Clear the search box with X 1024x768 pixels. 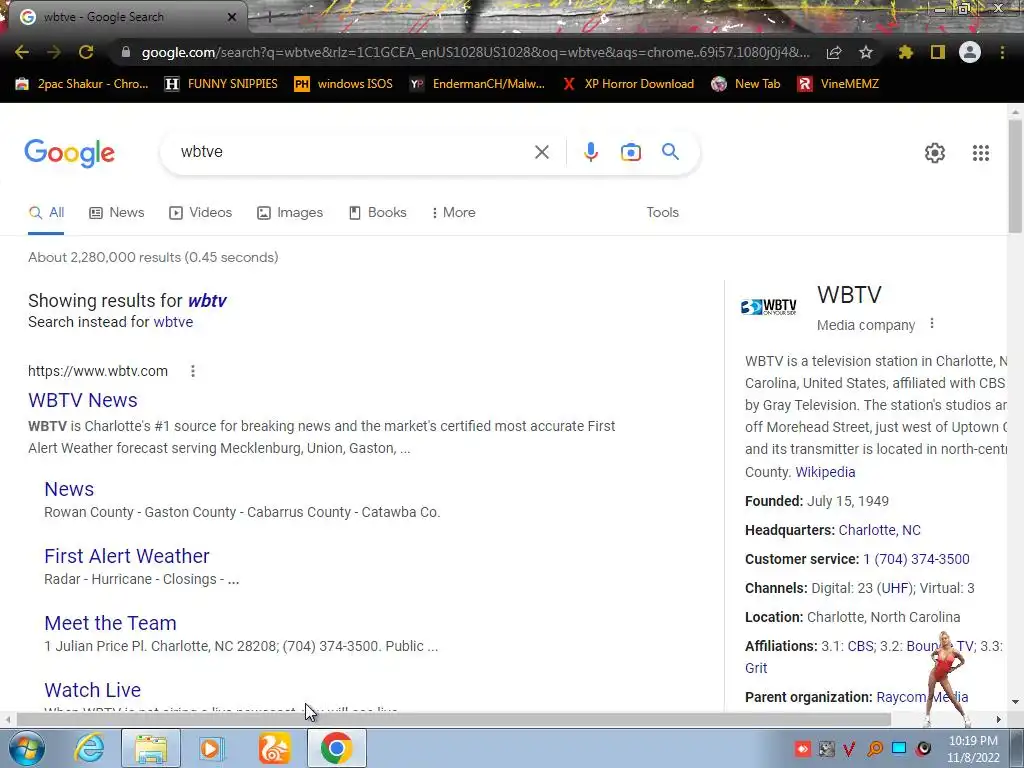tap(541, 152)
